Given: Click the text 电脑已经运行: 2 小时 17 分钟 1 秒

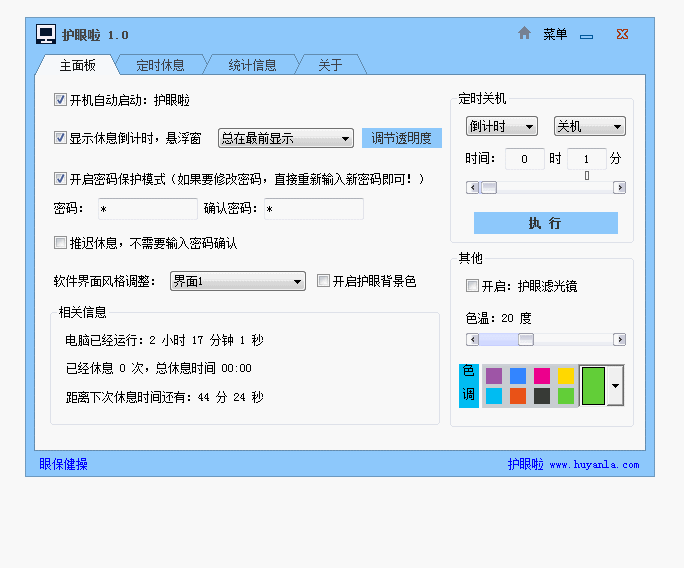Looking at the screenshot, I should coord(164,340).
